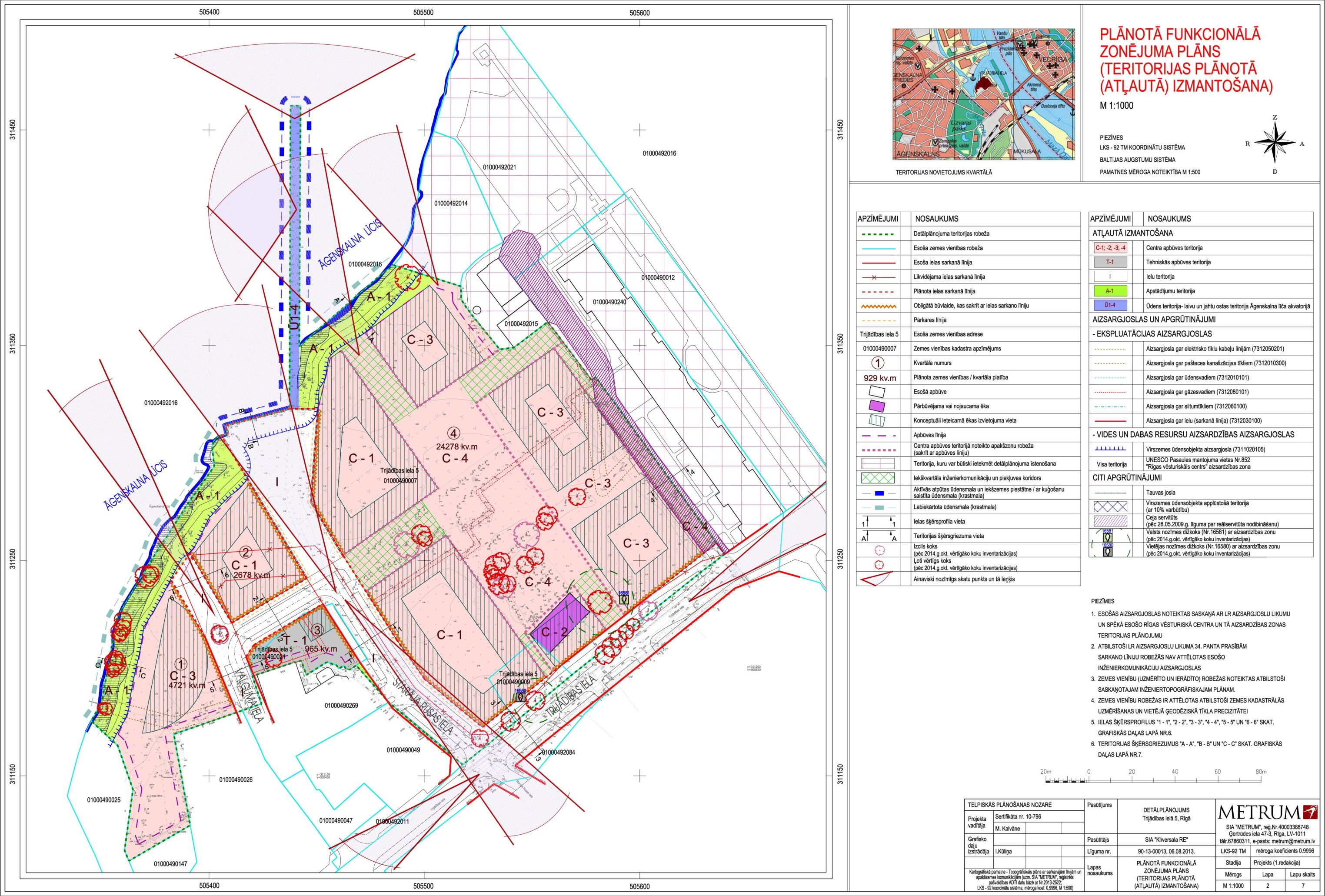Click cadastral number 01000490147

170,864
